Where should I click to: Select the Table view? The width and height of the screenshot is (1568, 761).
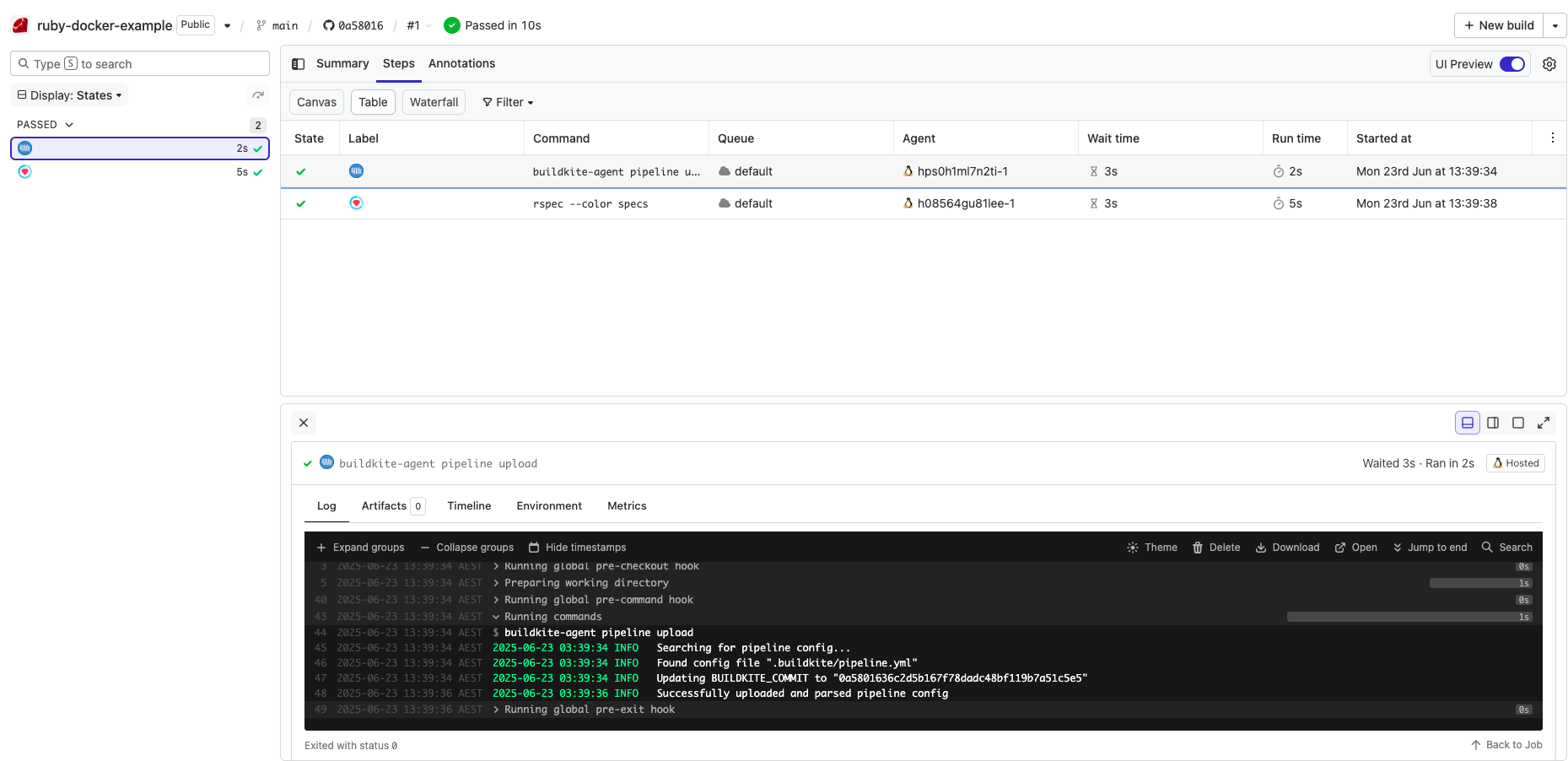[x=374, y=102]
